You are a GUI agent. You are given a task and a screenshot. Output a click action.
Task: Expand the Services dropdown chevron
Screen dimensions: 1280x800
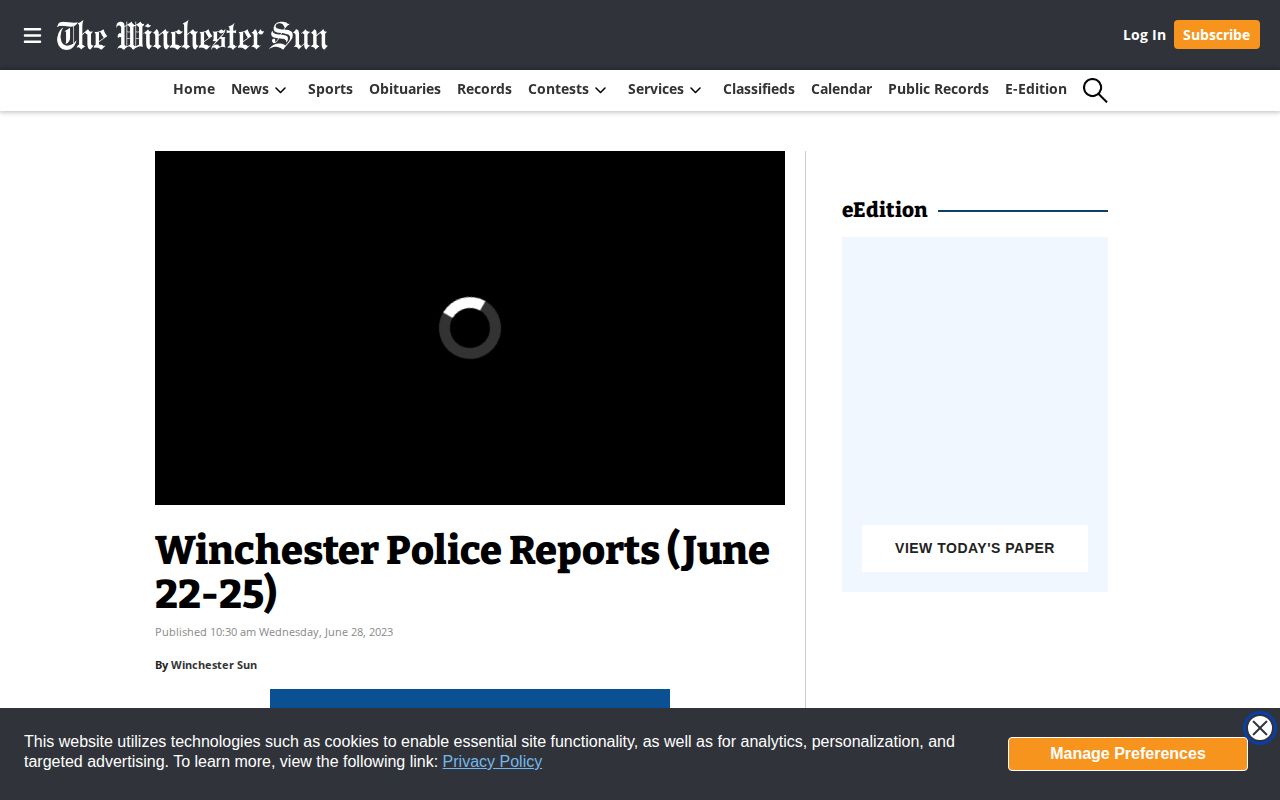(696, 90)
